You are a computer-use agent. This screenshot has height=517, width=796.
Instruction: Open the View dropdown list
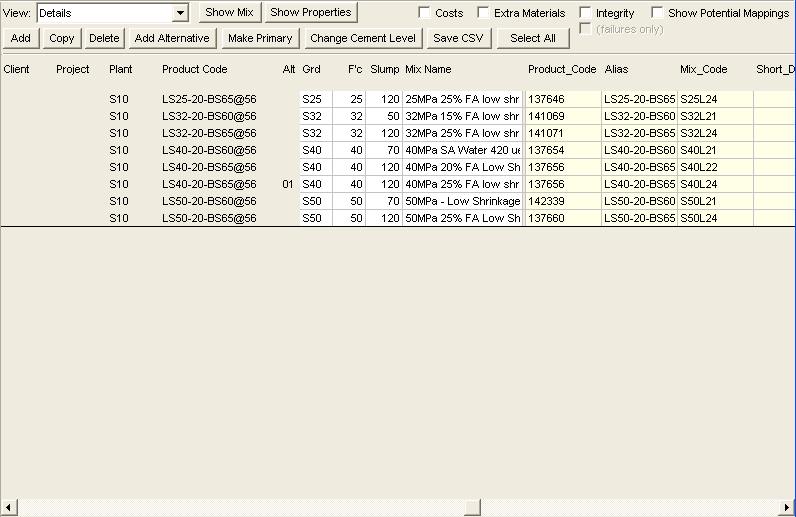click(x=180, y=13)
